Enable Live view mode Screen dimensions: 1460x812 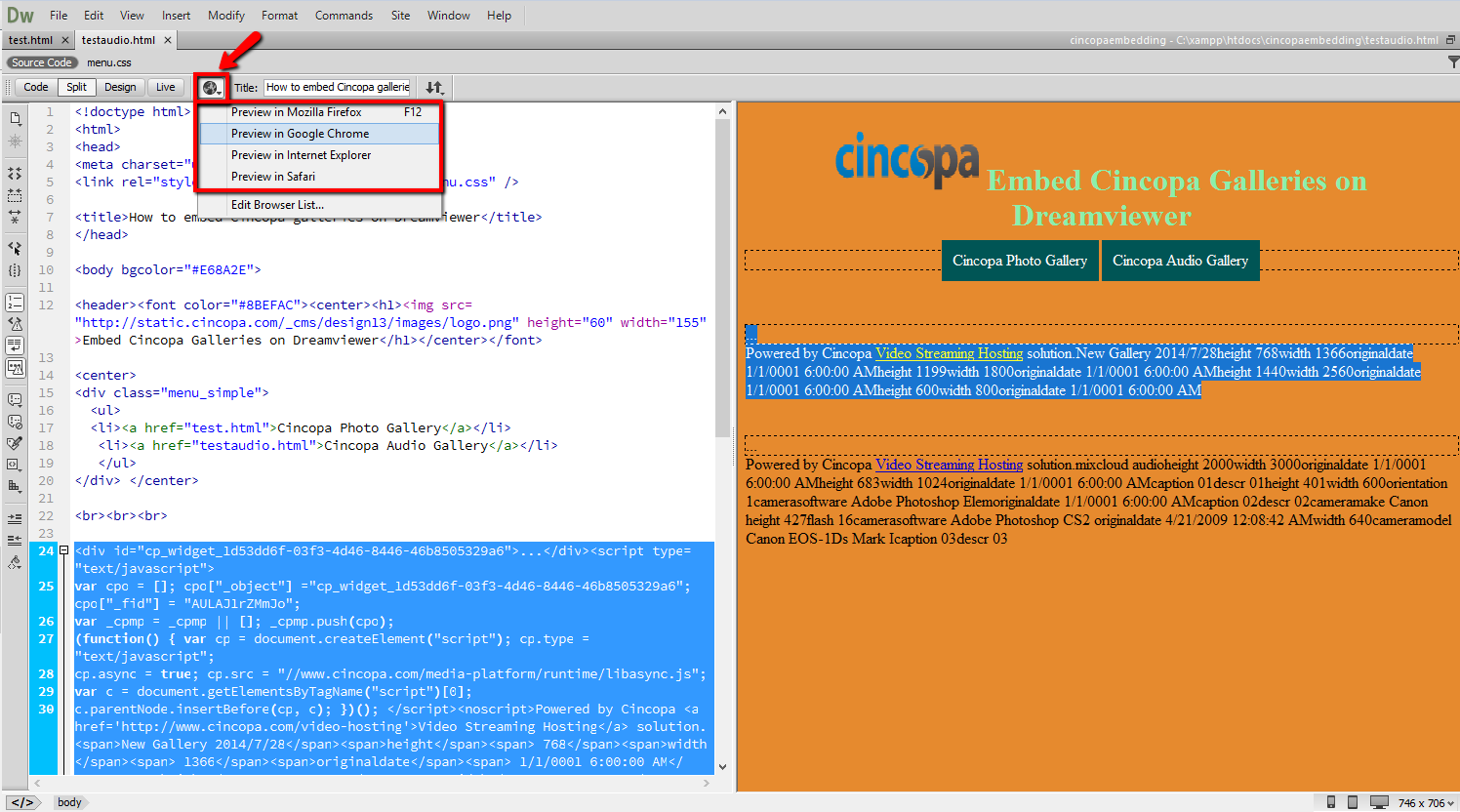tap(166, 88)
